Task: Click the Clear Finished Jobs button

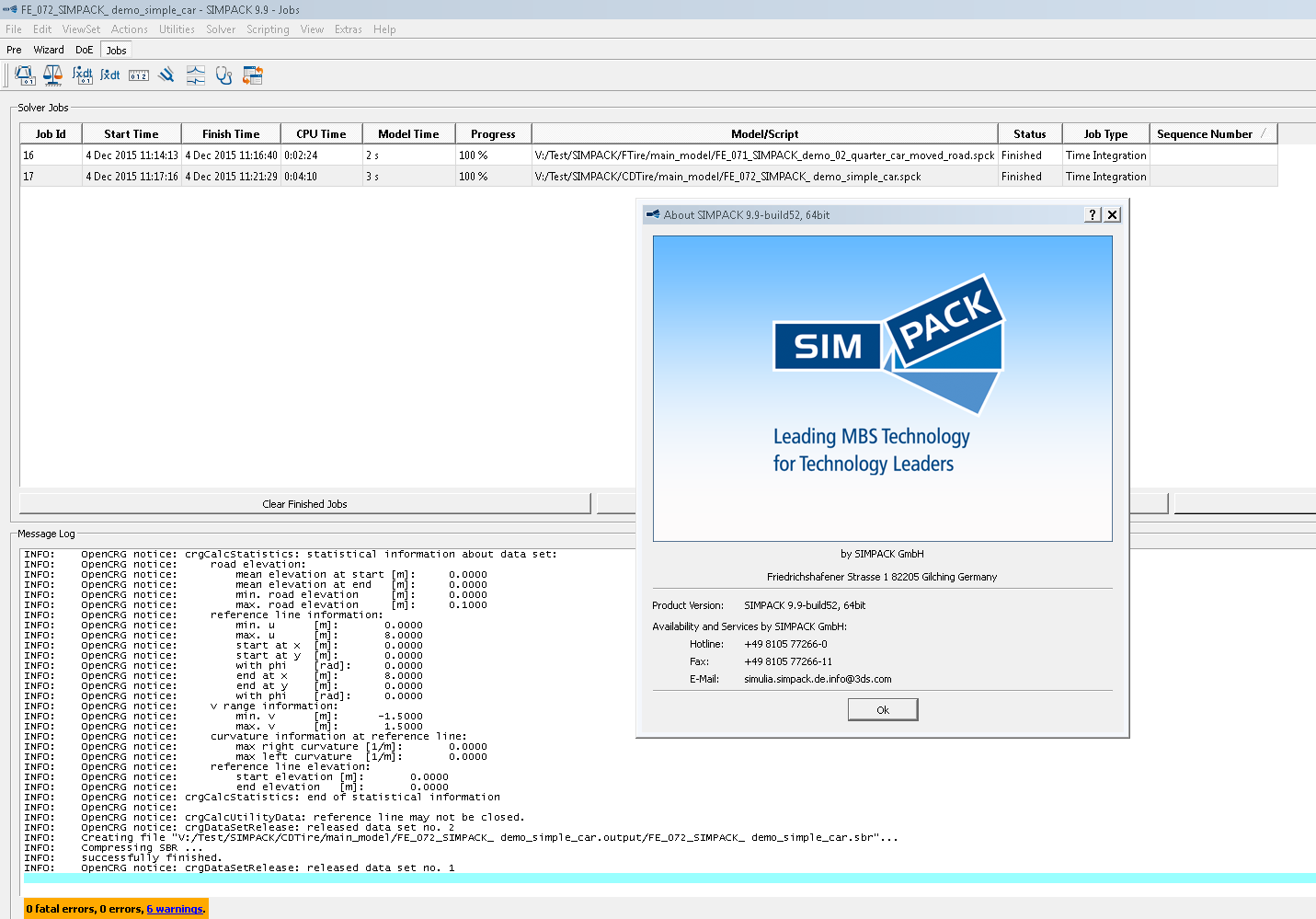Action: click(x=304, y=504)
